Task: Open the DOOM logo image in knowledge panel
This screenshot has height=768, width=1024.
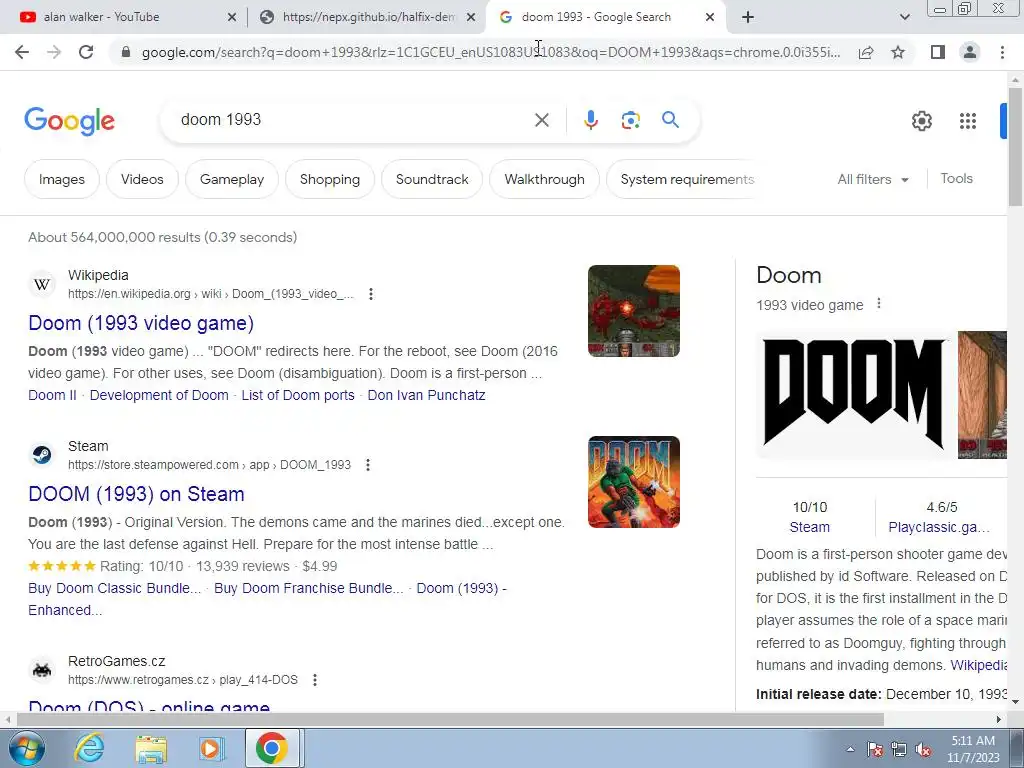Action: click(x=854, y=394)
